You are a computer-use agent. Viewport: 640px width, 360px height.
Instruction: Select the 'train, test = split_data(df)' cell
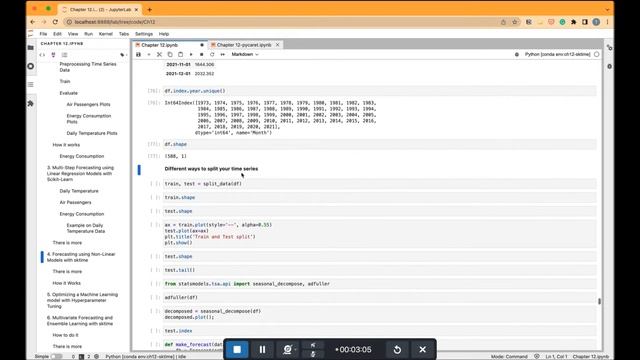click(380, 184)
